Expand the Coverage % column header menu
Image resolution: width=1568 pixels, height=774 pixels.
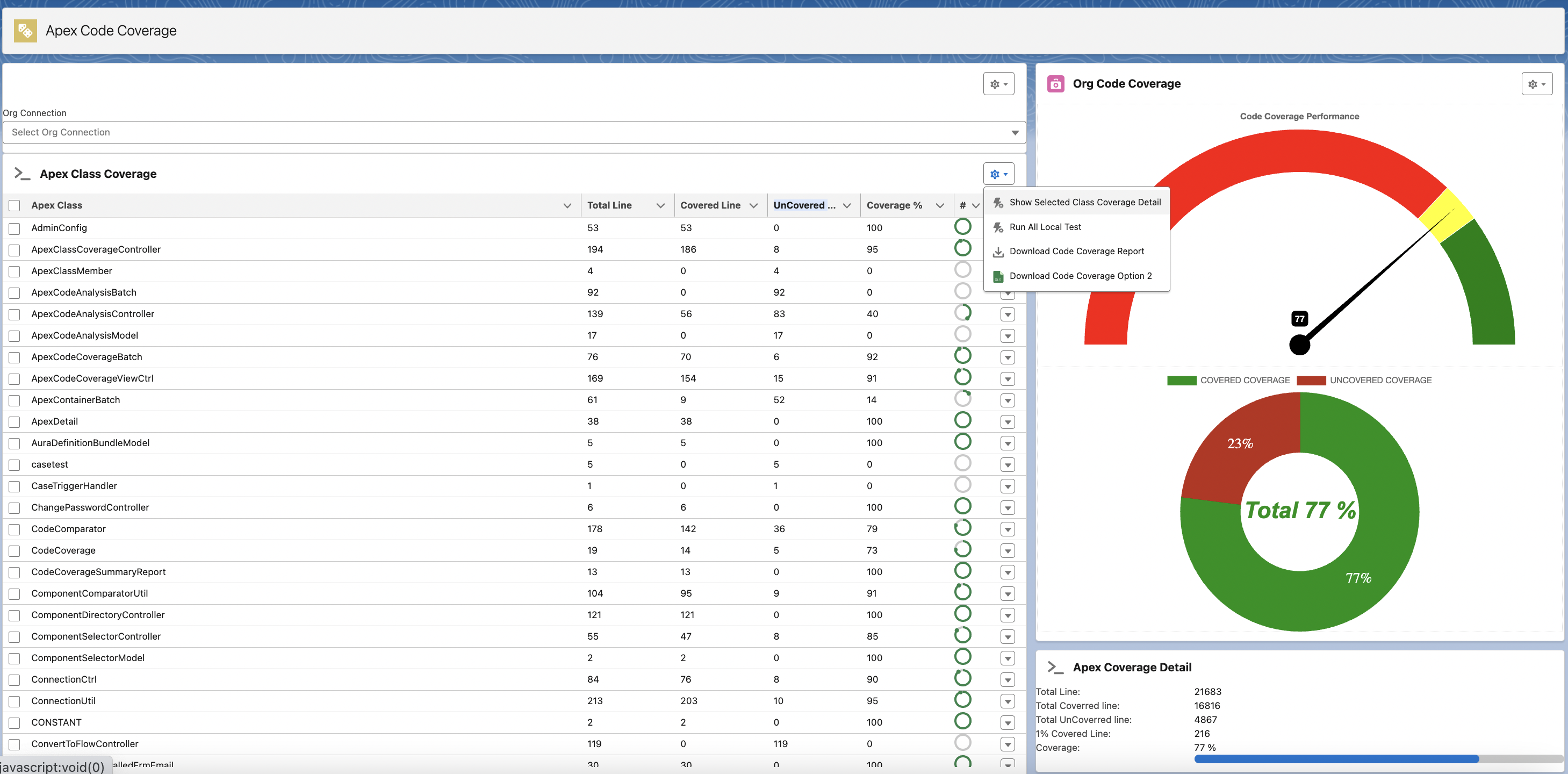coord(939,206)
